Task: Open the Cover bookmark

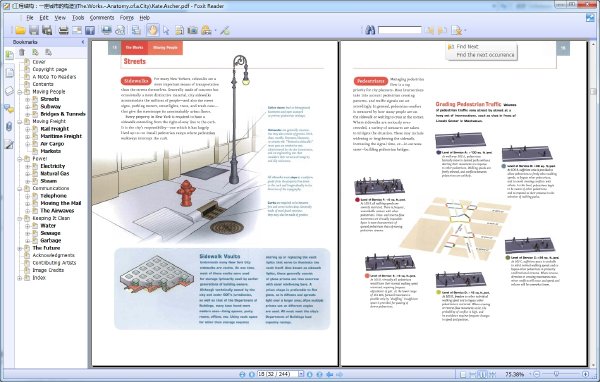Action: pos(39,62)
